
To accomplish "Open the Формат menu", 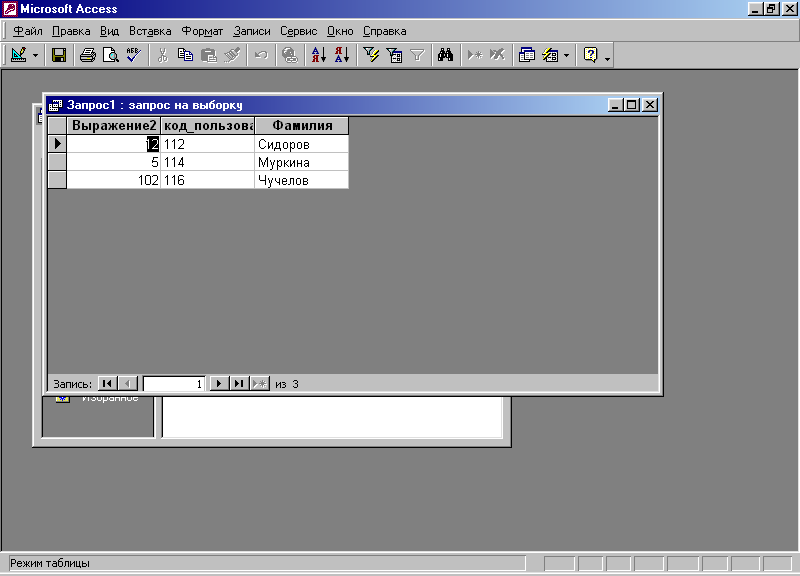I will coord(203,31).
